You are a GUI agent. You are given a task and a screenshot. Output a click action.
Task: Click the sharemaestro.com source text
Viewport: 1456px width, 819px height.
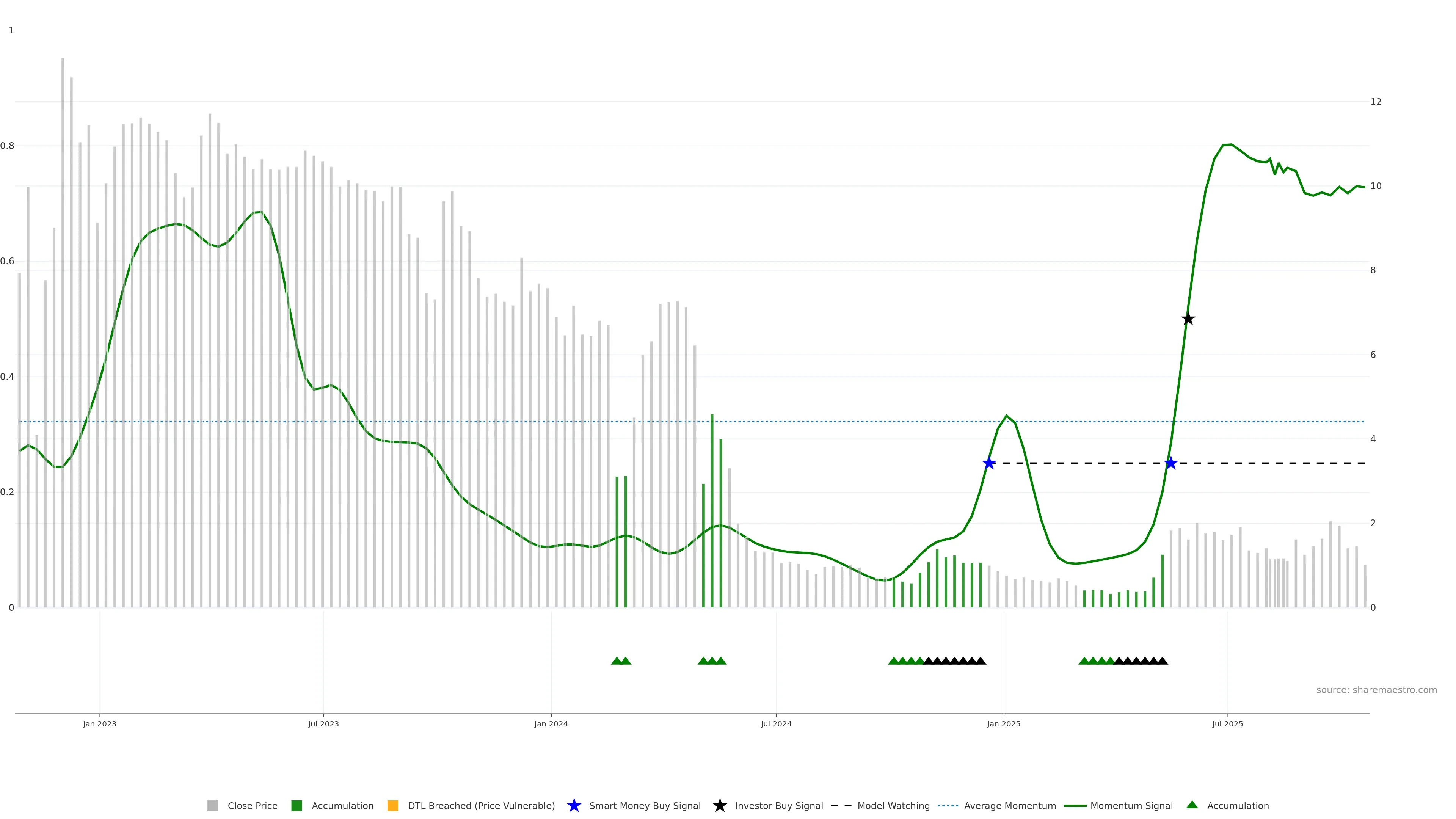click(x=1376, y=690)
